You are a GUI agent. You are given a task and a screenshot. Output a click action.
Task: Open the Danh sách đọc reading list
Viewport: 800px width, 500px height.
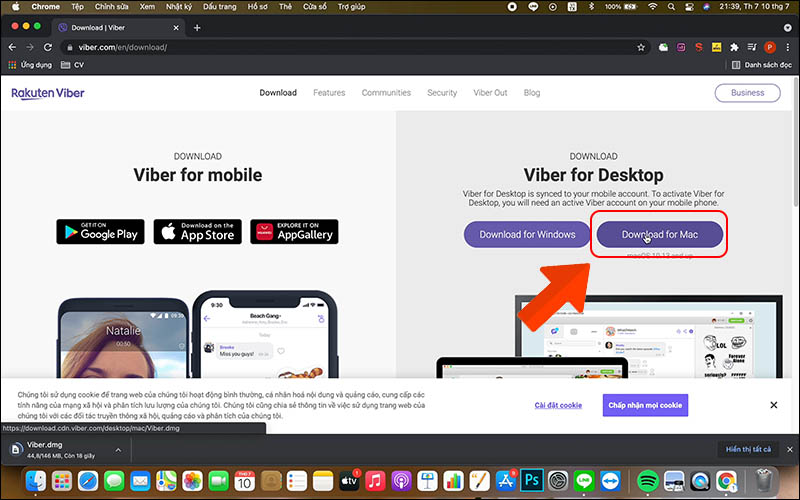tap(762, 65)
